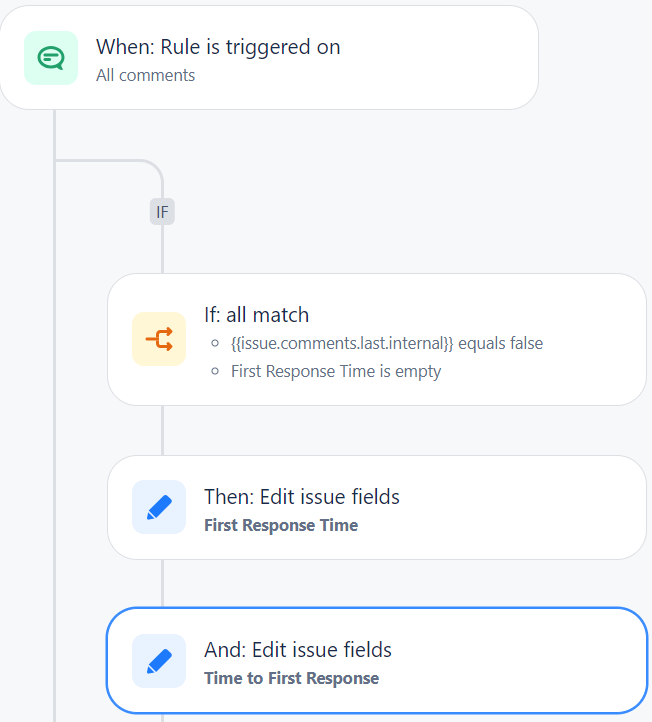
Task: Click connector line between If and Then cards
Action: pyautogui.click(x=162, y=431)
